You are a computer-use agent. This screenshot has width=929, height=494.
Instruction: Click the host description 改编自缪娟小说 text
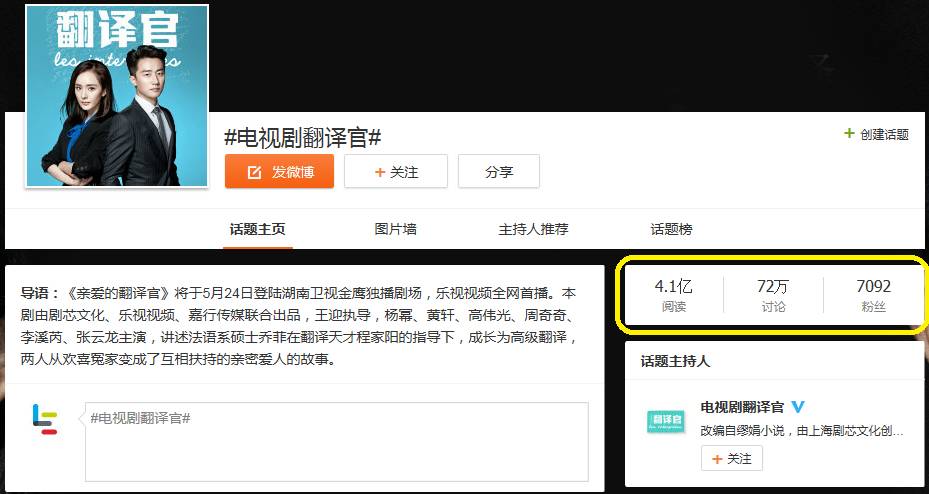tap(802, 431)
